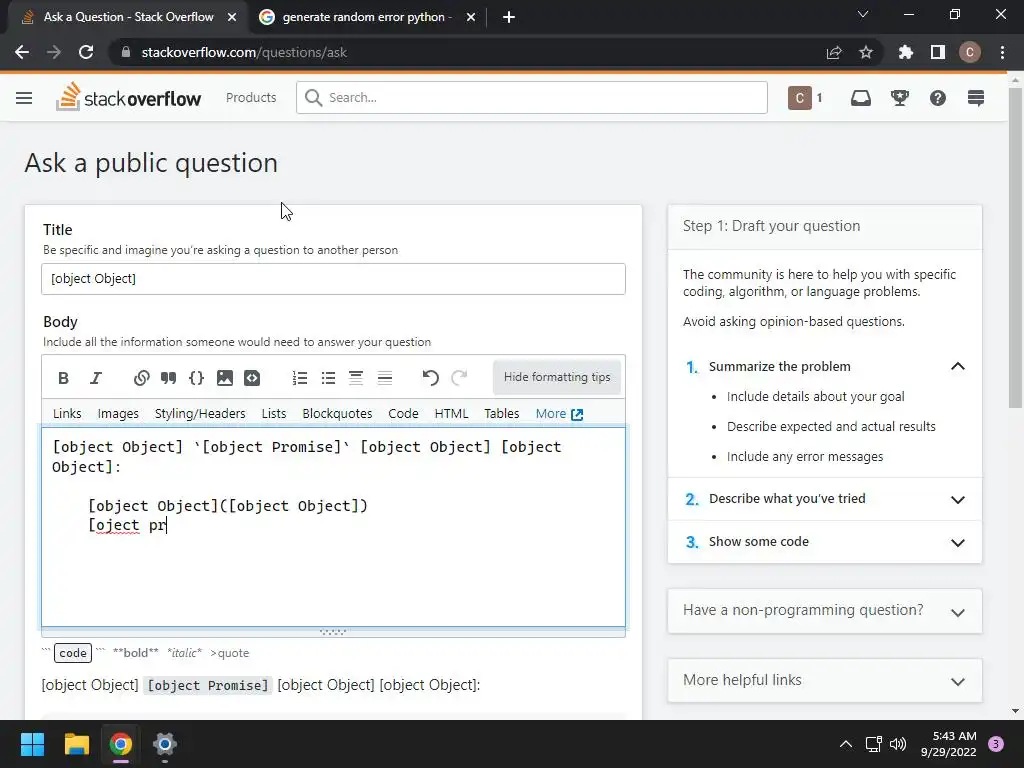This screenshot has height=768, width=1024.
Task: Focus the Stack Overflow search box
Action: [532, 97]
